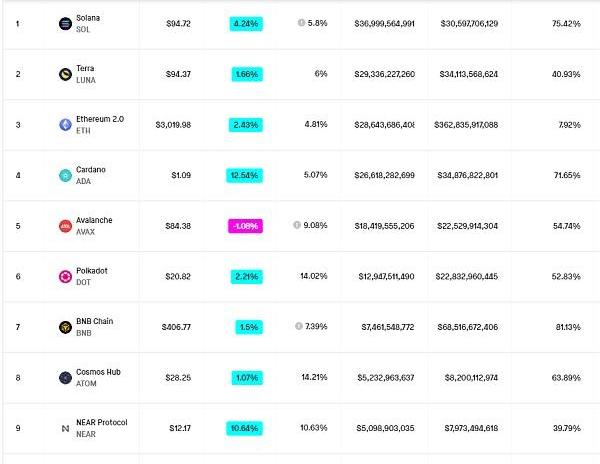Click info icon beside Solana's 5.8% value
Image resolution: width=600 pixels, height=464 pixels.
(301, 23)
